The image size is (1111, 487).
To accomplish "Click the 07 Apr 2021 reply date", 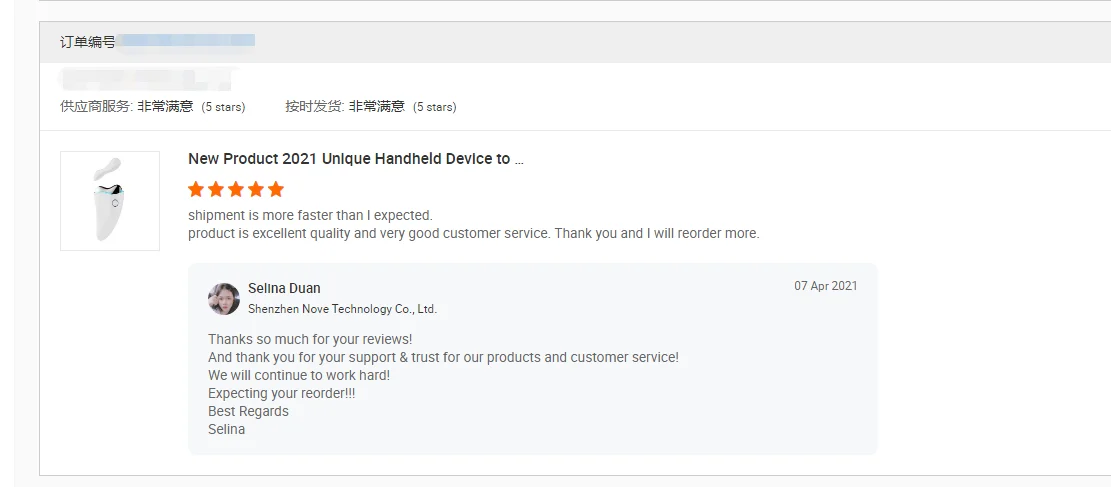I will tap(825, 286).
